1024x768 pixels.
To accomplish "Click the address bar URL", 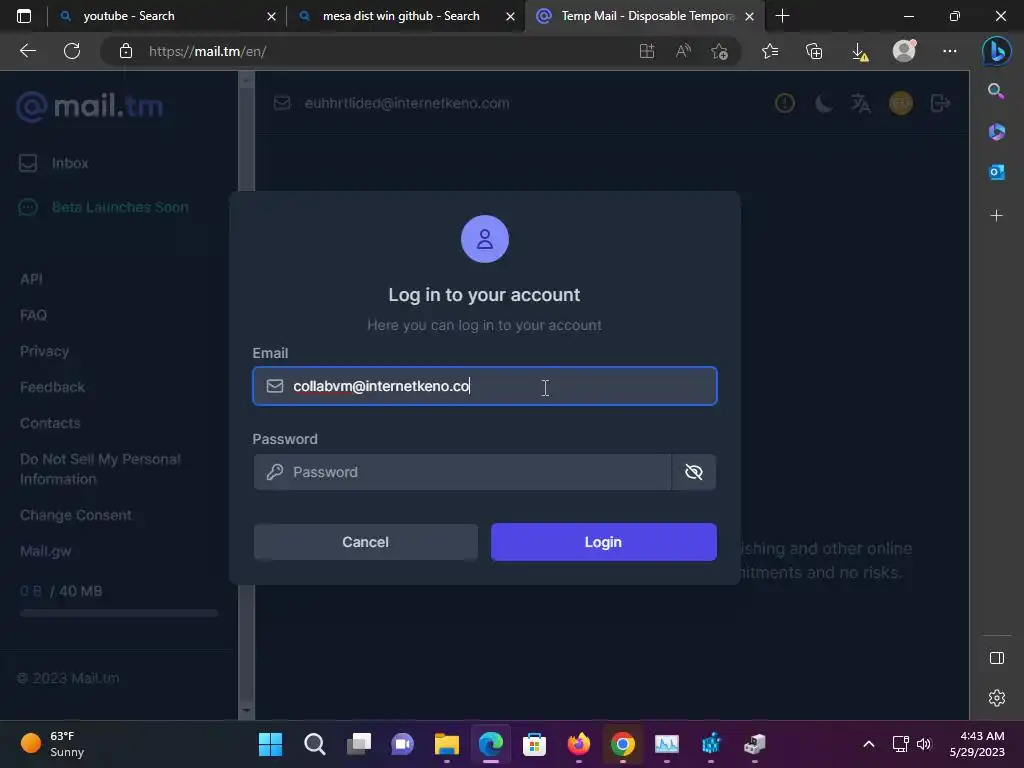I will tap(208, 51).
